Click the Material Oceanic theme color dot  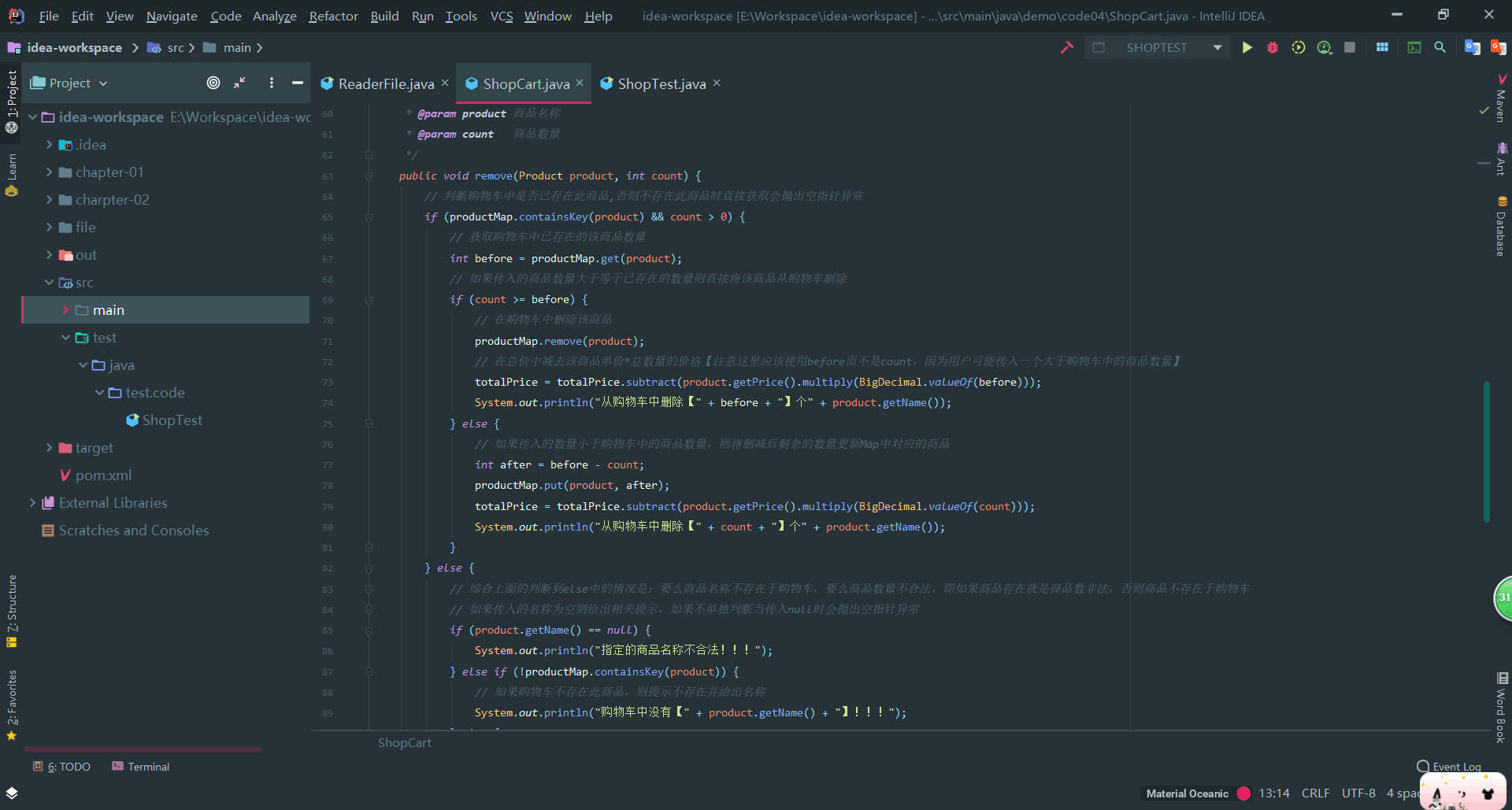[1244, 793]
